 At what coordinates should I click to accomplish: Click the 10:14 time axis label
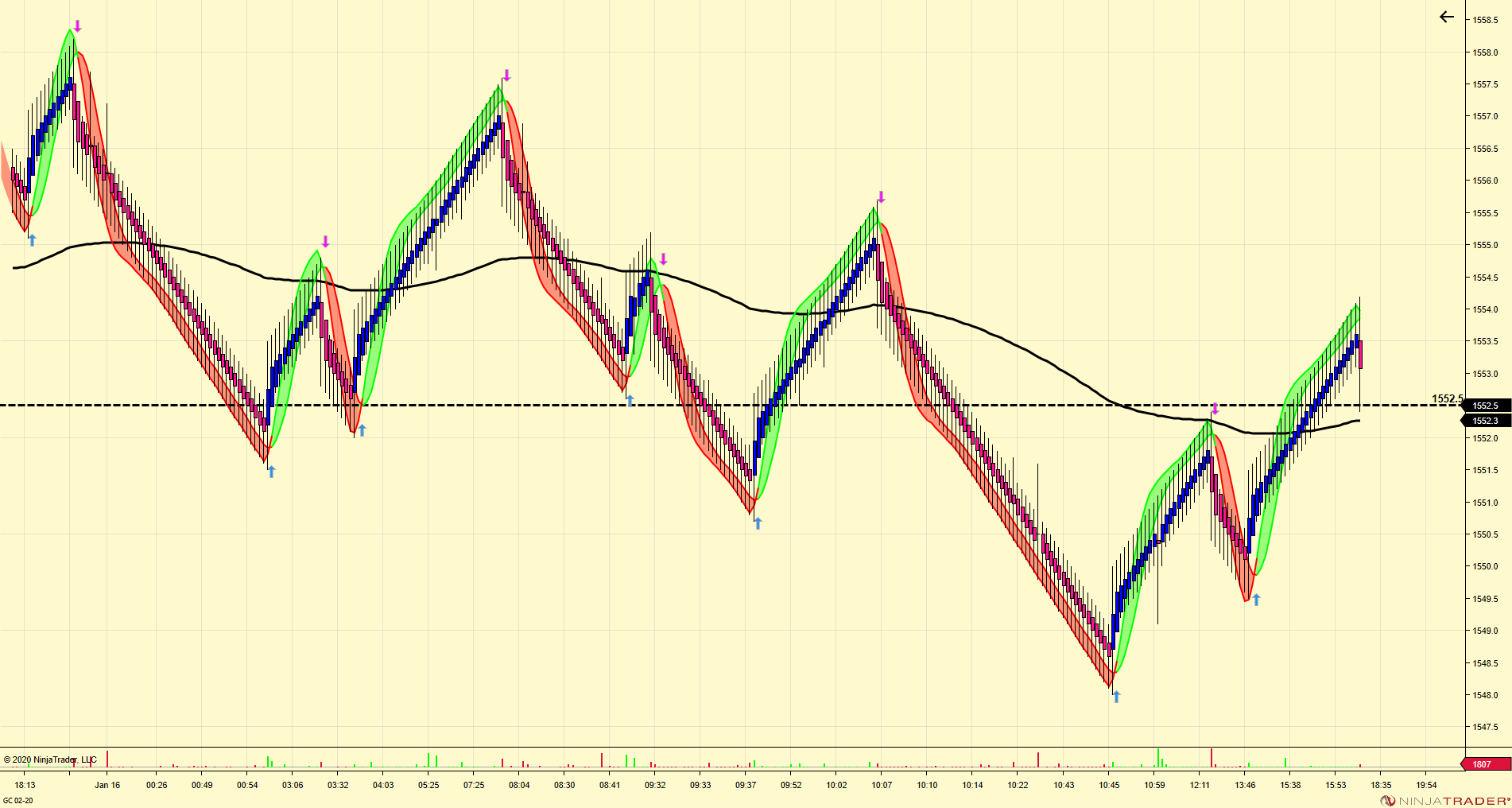(x=972, y=785)
